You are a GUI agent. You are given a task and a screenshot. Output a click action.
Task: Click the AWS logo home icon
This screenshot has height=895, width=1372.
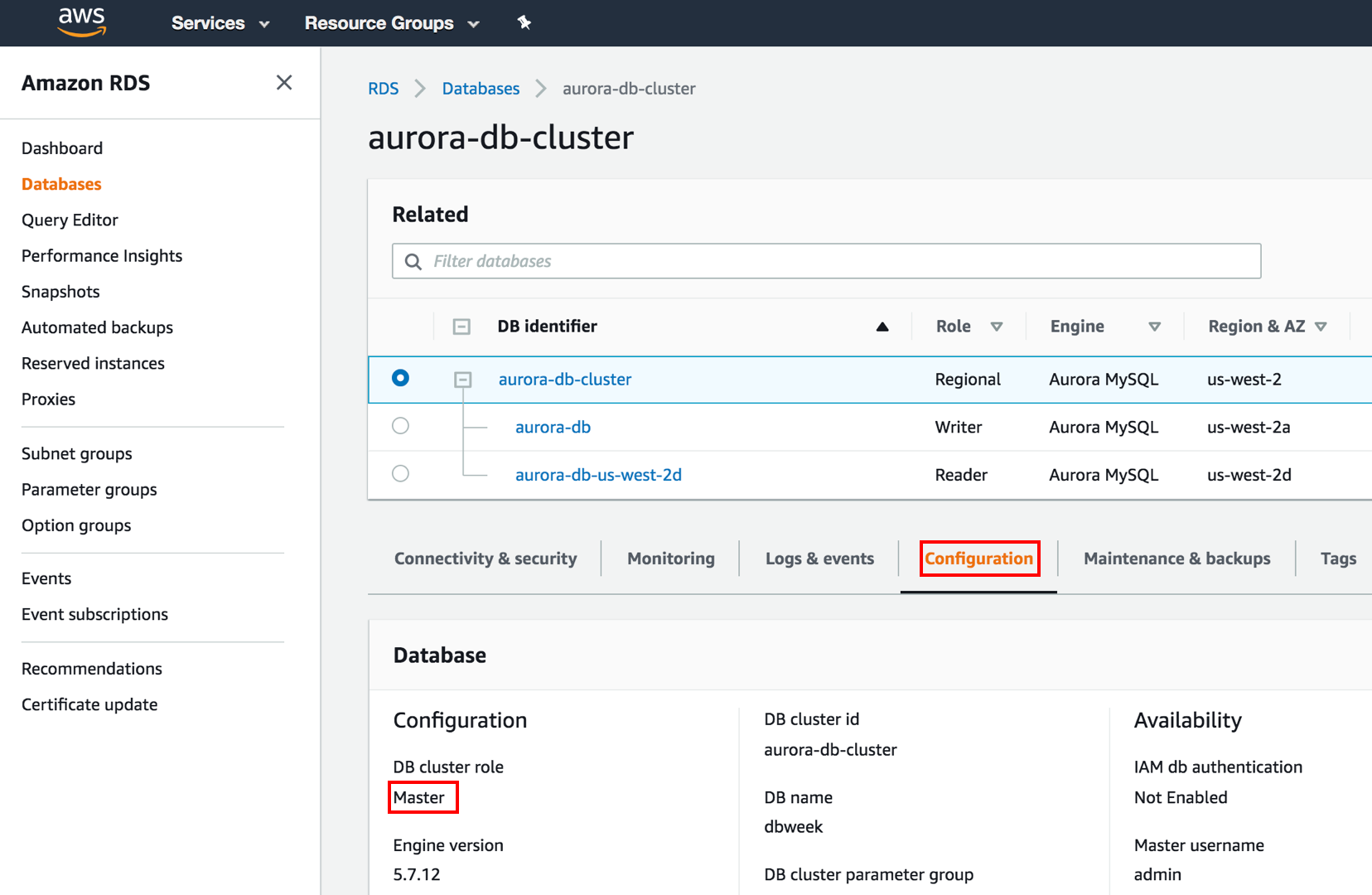[81, 22]
